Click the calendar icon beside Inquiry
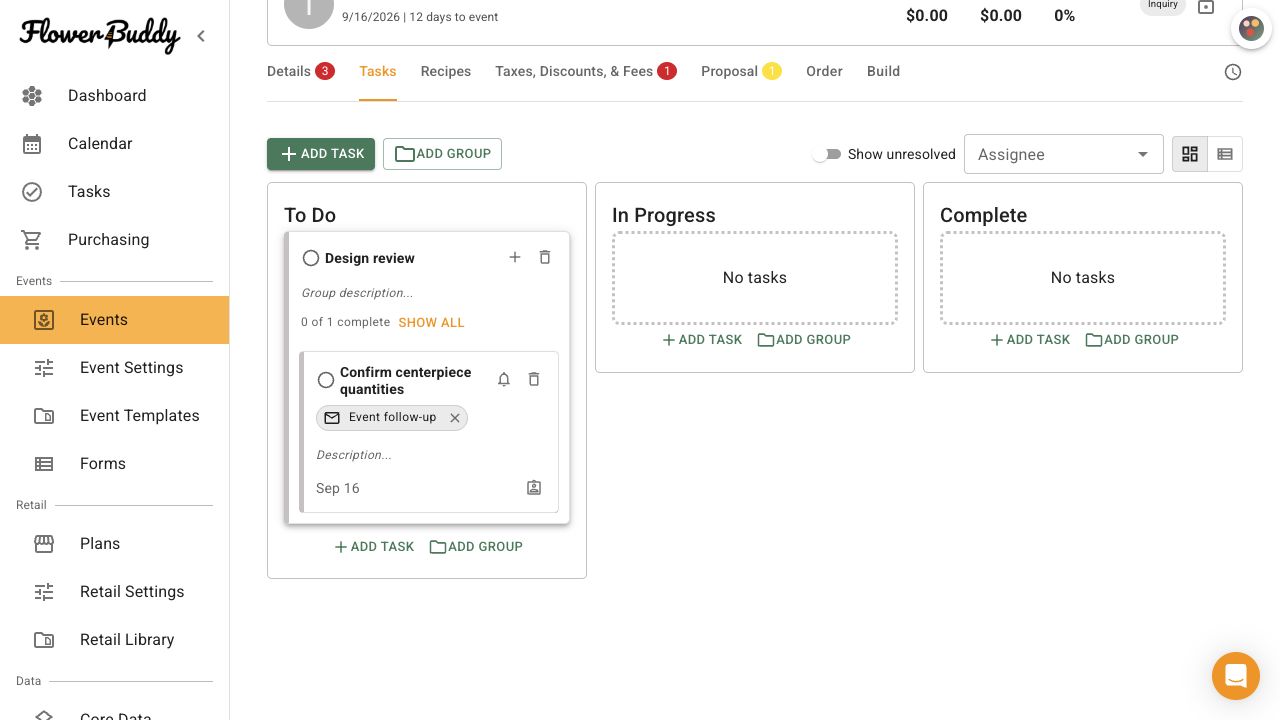 pyautogui.click(x=1206, y=7)
